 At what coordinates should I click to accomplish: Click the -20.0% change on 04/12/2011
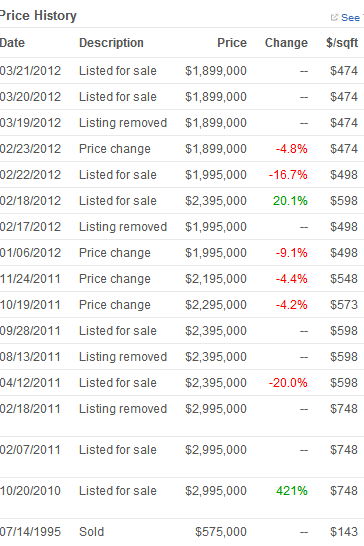(x=288, y=383)
